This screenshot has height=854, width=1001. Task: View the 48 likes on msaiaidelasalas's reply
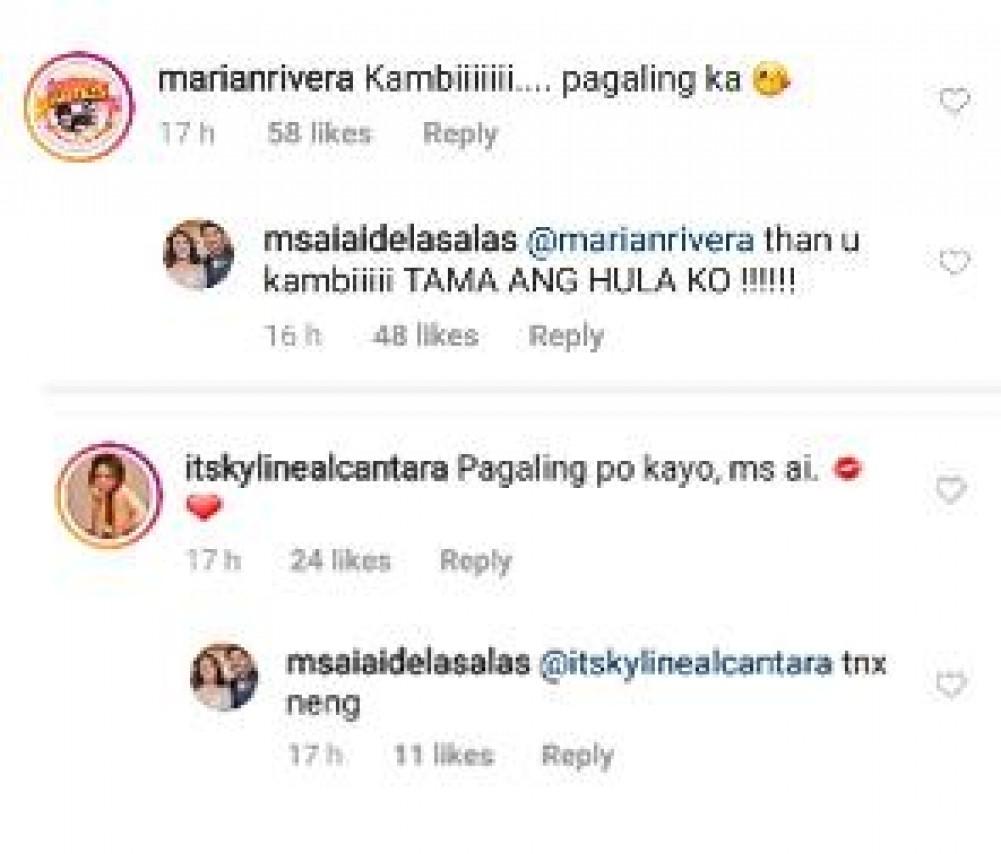[x=426, y=335]
